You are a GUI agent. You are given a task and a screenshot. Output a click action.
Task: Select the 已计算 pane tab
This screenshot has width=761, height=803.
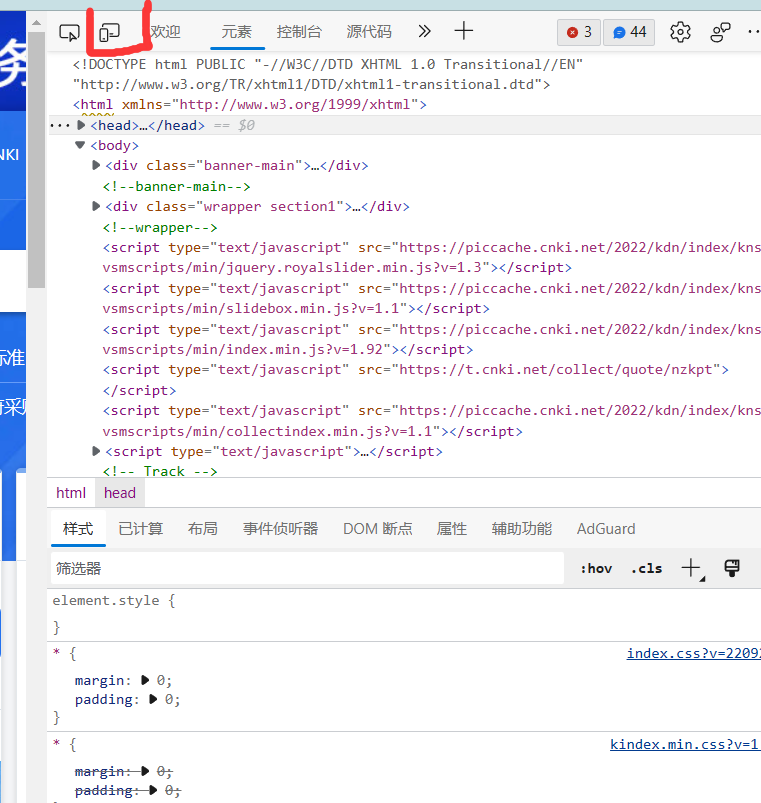tap(140, 529)
